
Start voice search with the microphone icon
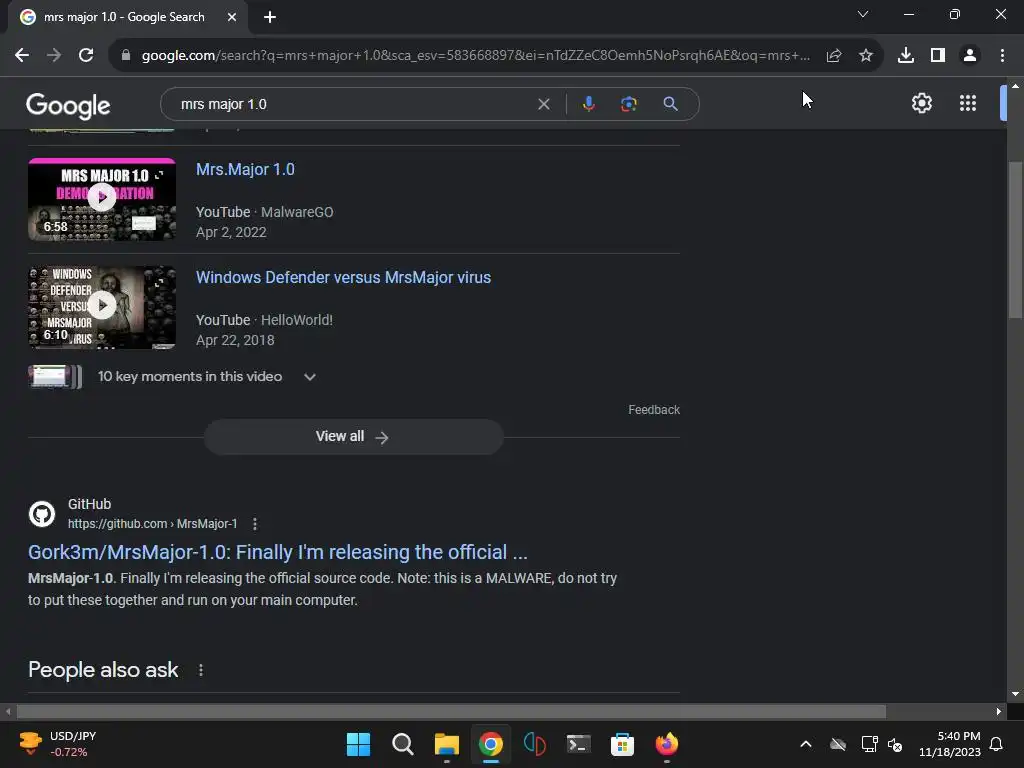(x=588, y=104)
